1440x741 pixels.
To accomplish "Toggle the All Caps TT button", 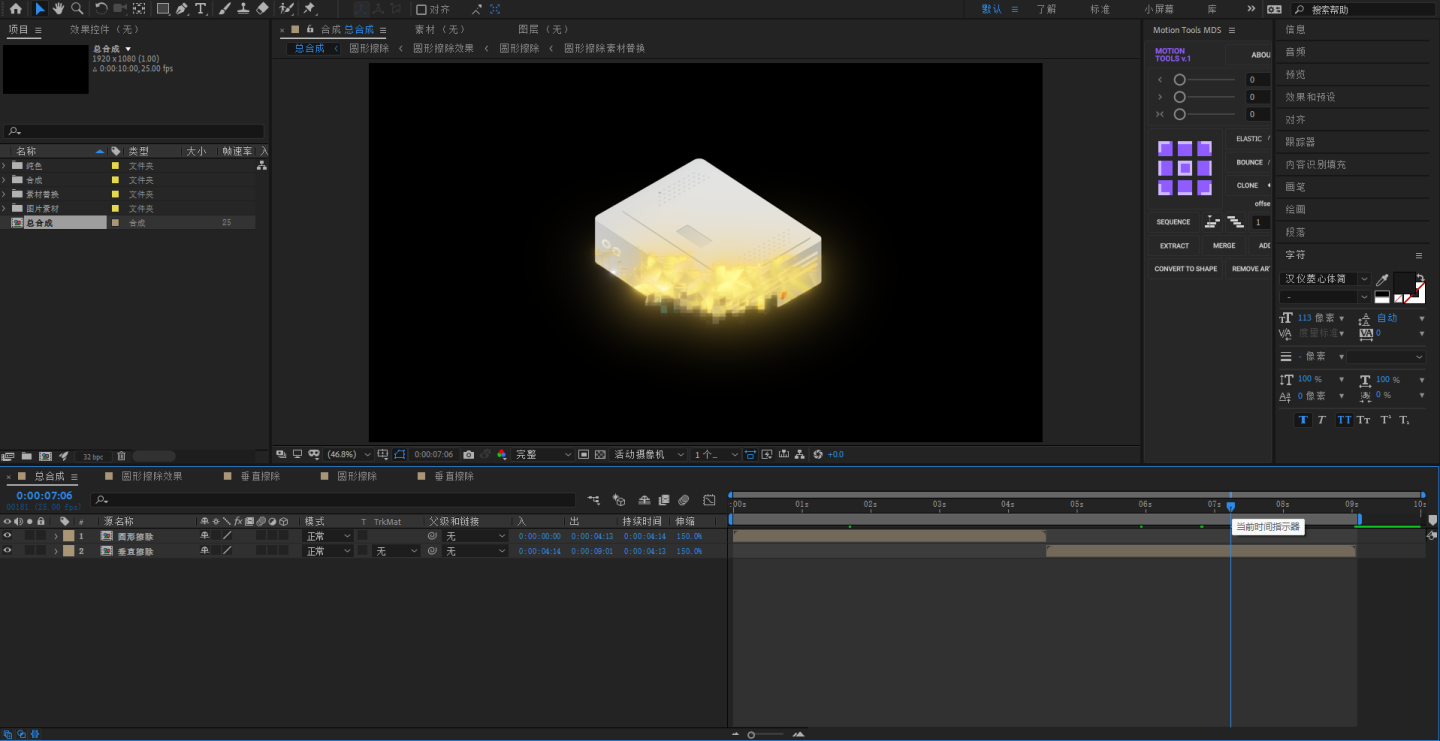I will point(1344,420).
